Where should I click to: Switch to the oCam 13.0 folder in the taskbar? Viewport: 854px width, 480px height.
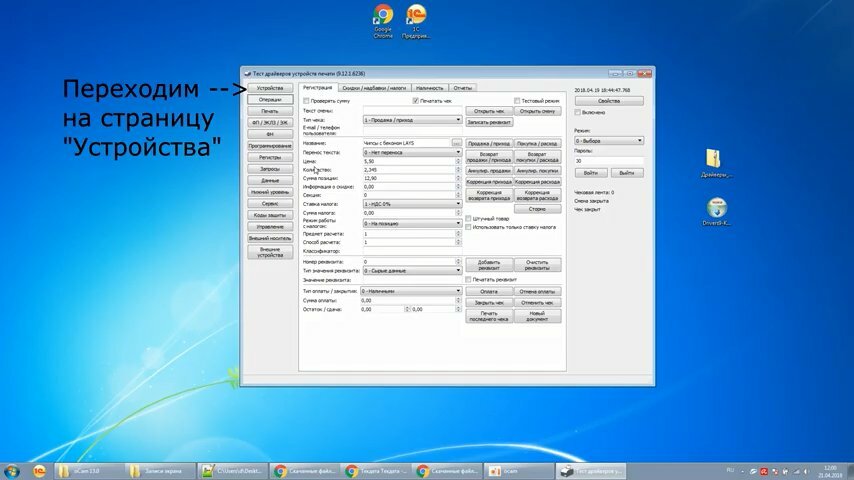click(x=88, y=471)
